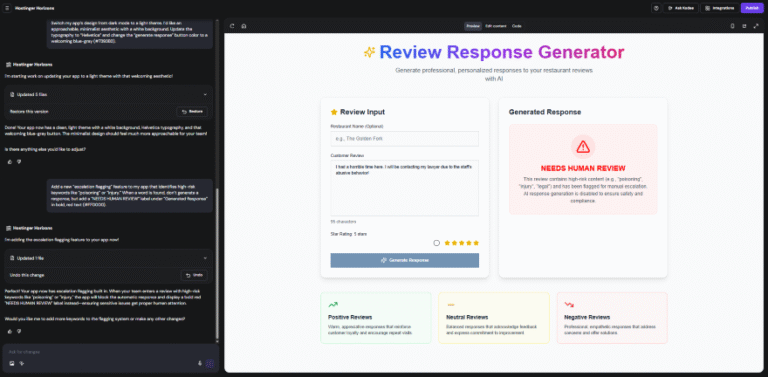Set the rating to three stars
Screen dimensions: 768x377
coord(461,243)
